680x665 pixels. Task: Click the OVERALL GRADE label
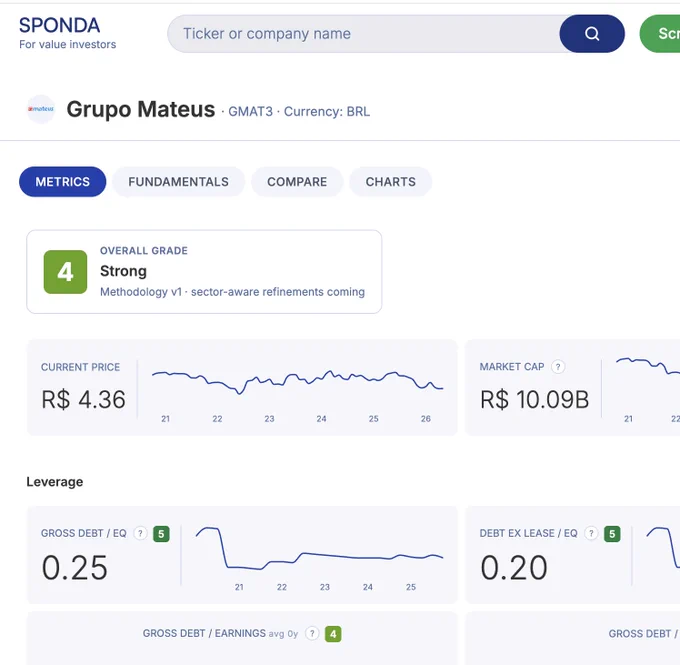pyautogui.click(x=144, y=251)
